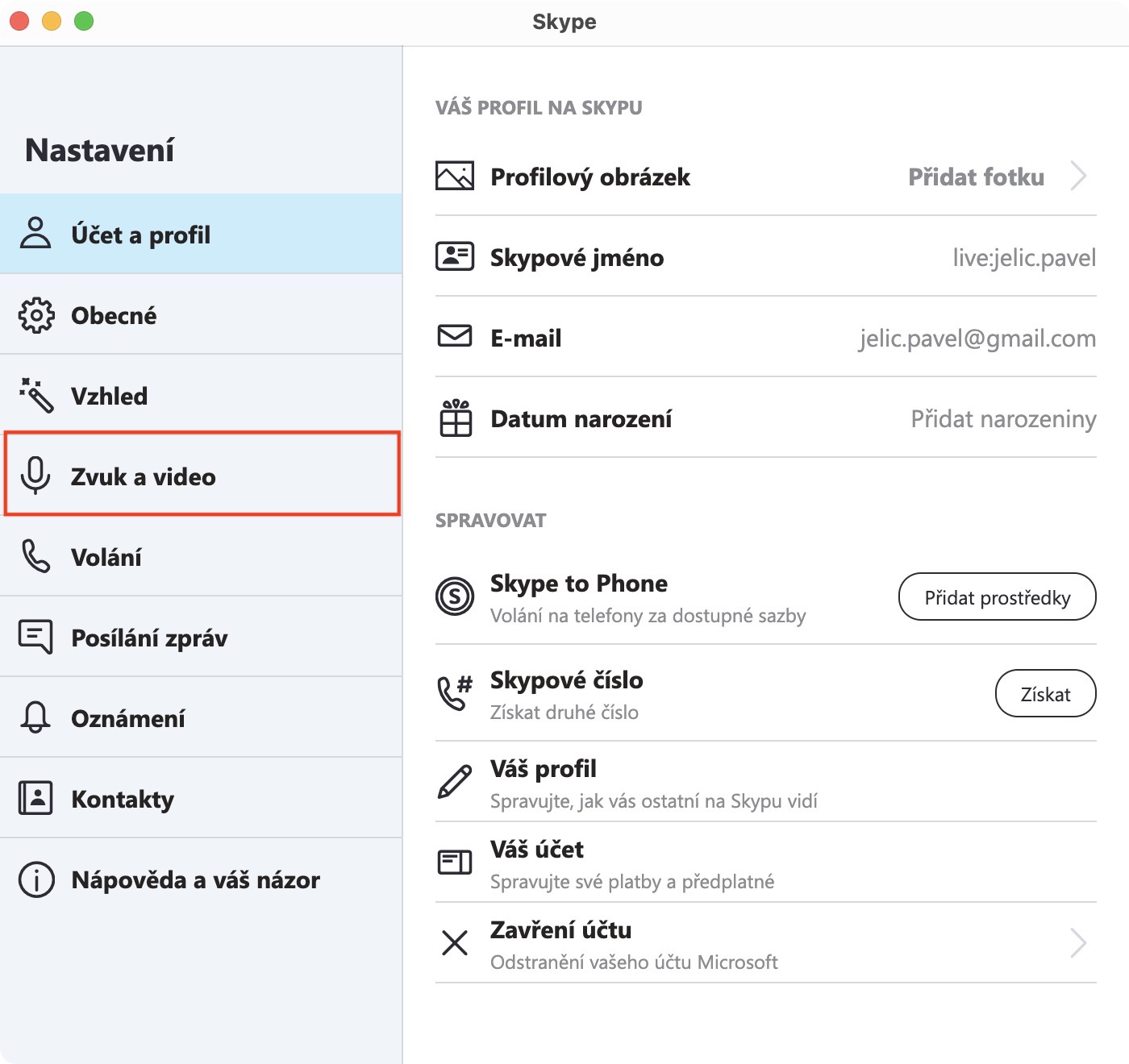Image resolution: width=1129 pixels, height=1064 pixels.
Task: Click the Přidat narozeniny link
Action: pyautogui.click(x=1003, y=419)
